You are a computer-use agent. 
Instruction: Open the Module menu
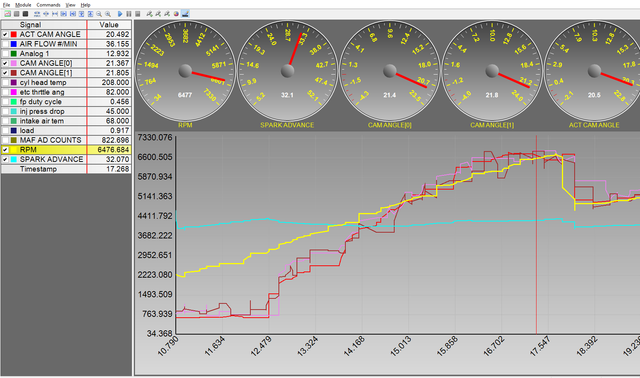(23, 5)
